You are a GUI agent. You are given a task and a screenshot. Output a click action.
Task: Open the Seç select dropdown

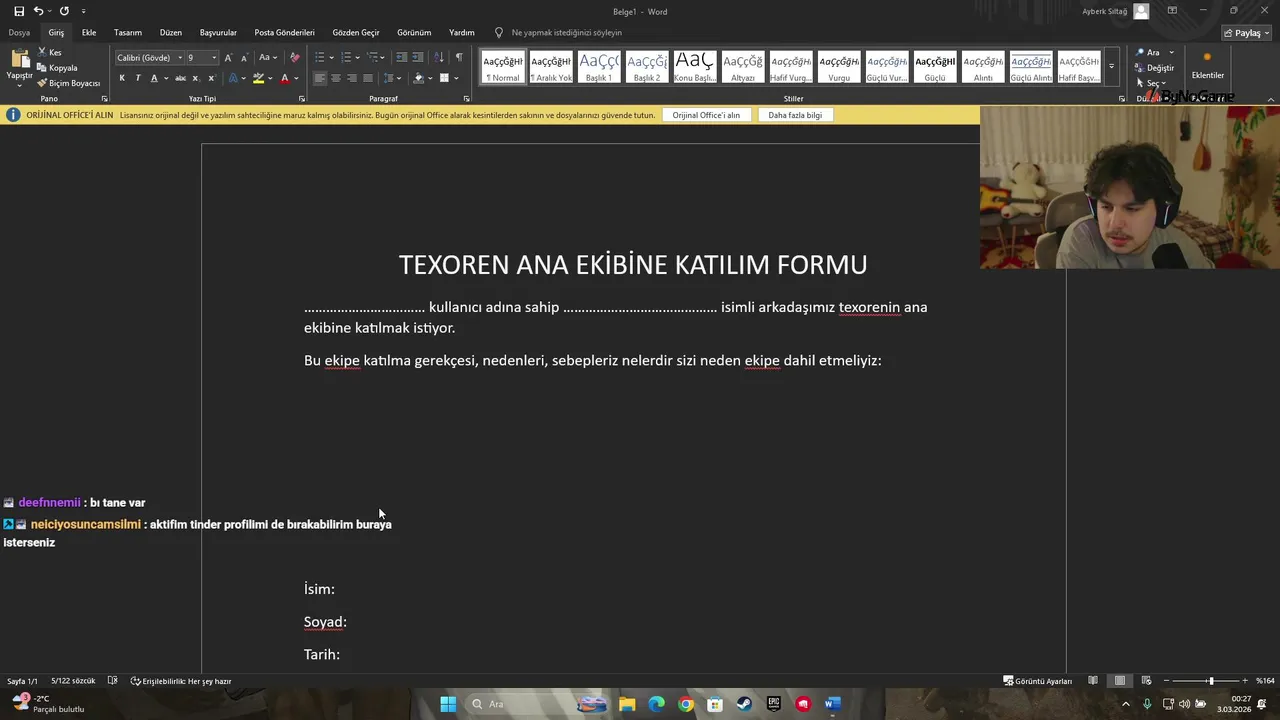pyautogui.click(x=1150, y=83)
